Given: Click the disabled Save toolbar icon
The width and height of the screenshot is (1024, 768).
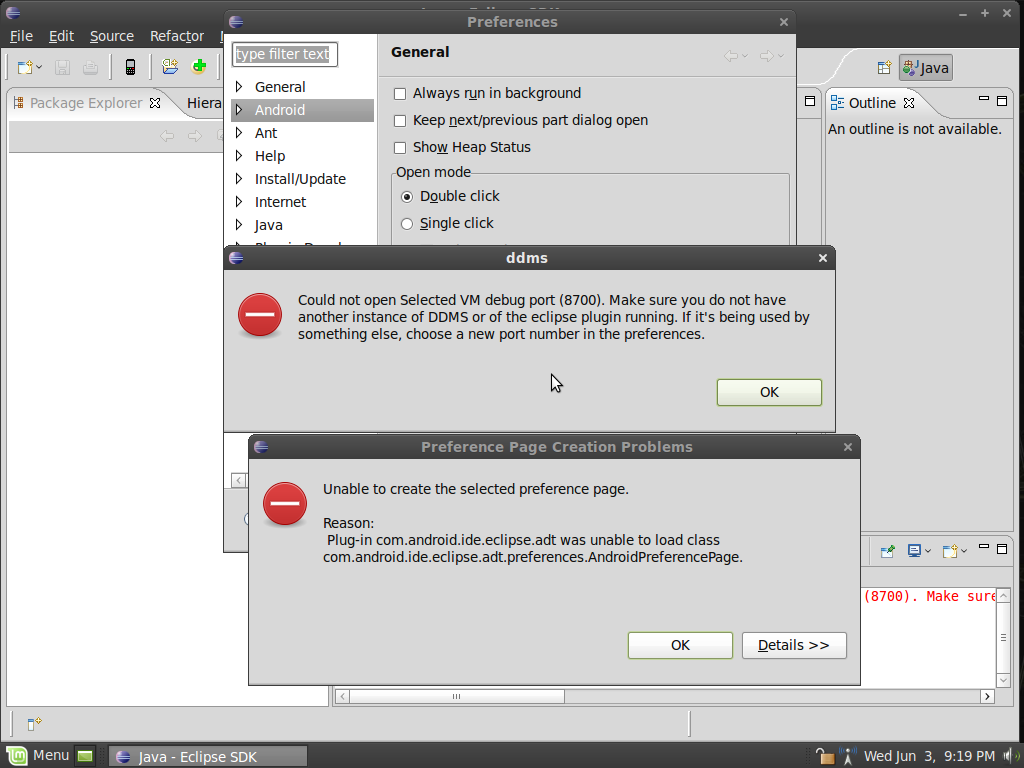Looking at the screenshot, I should pyautogui.click(x=62, y=67).
